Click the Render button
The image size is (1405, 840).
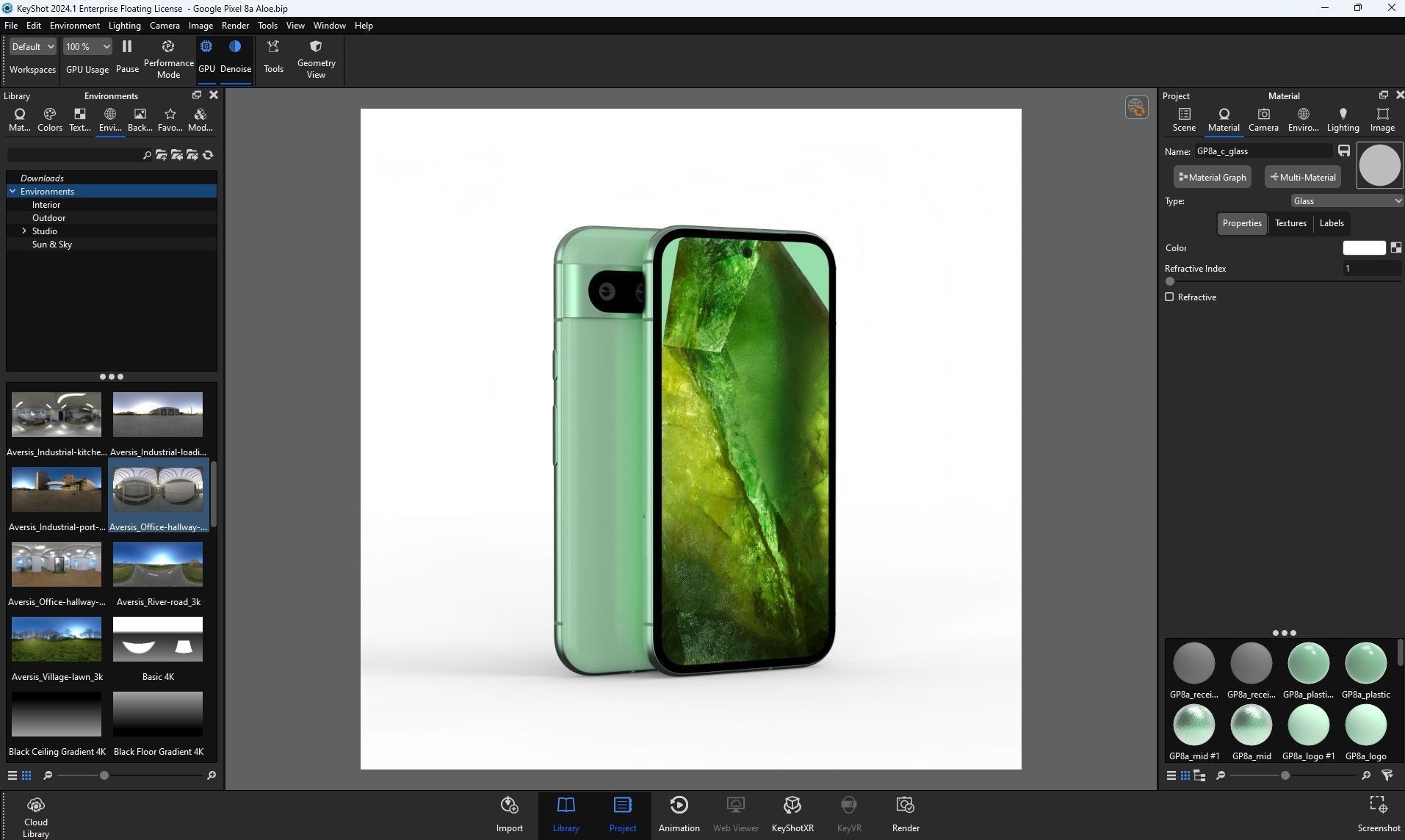[906, 814]
